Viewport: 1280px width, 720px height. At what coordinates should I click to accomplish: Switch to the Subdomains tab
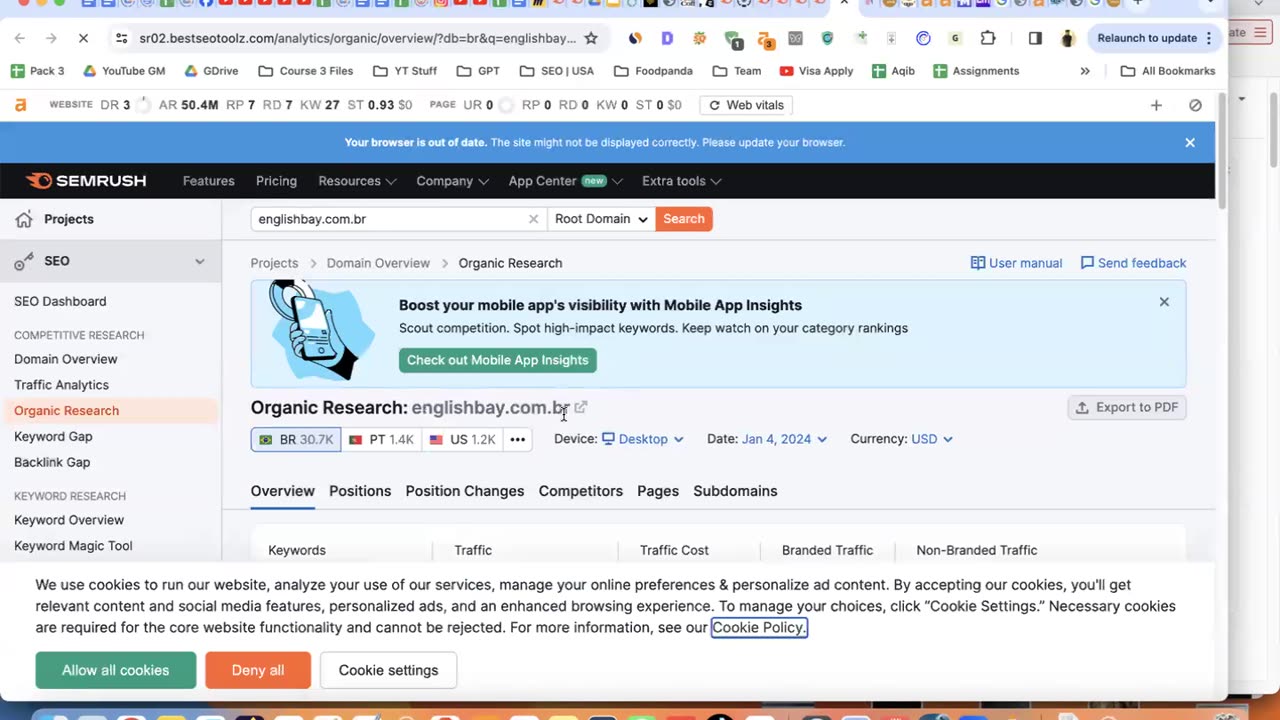point(735,491)
